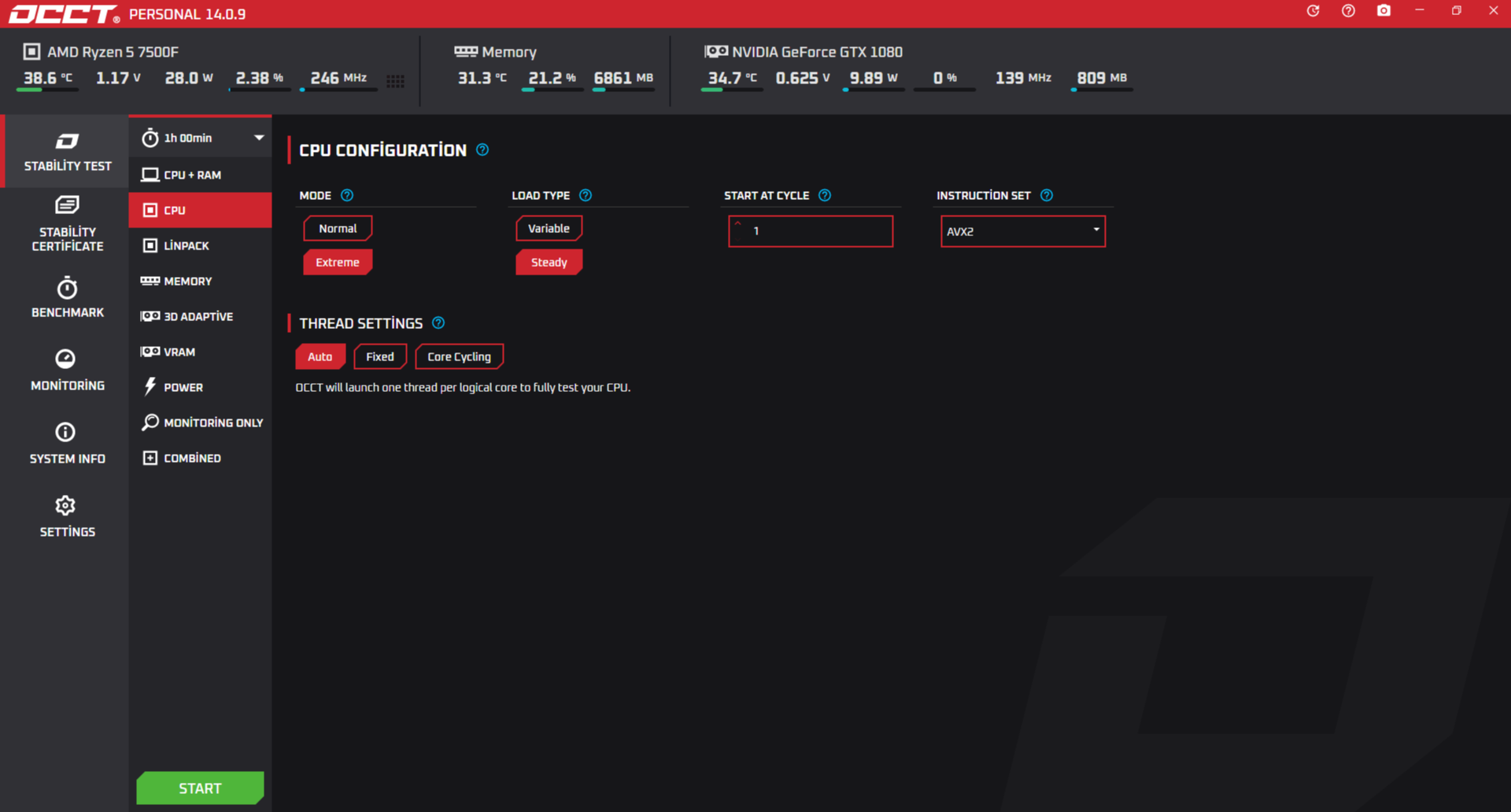The height and width of the screenshot is (812, 1511).
Task: Click the refresh icon in title bar
Action: [1313, 11]
